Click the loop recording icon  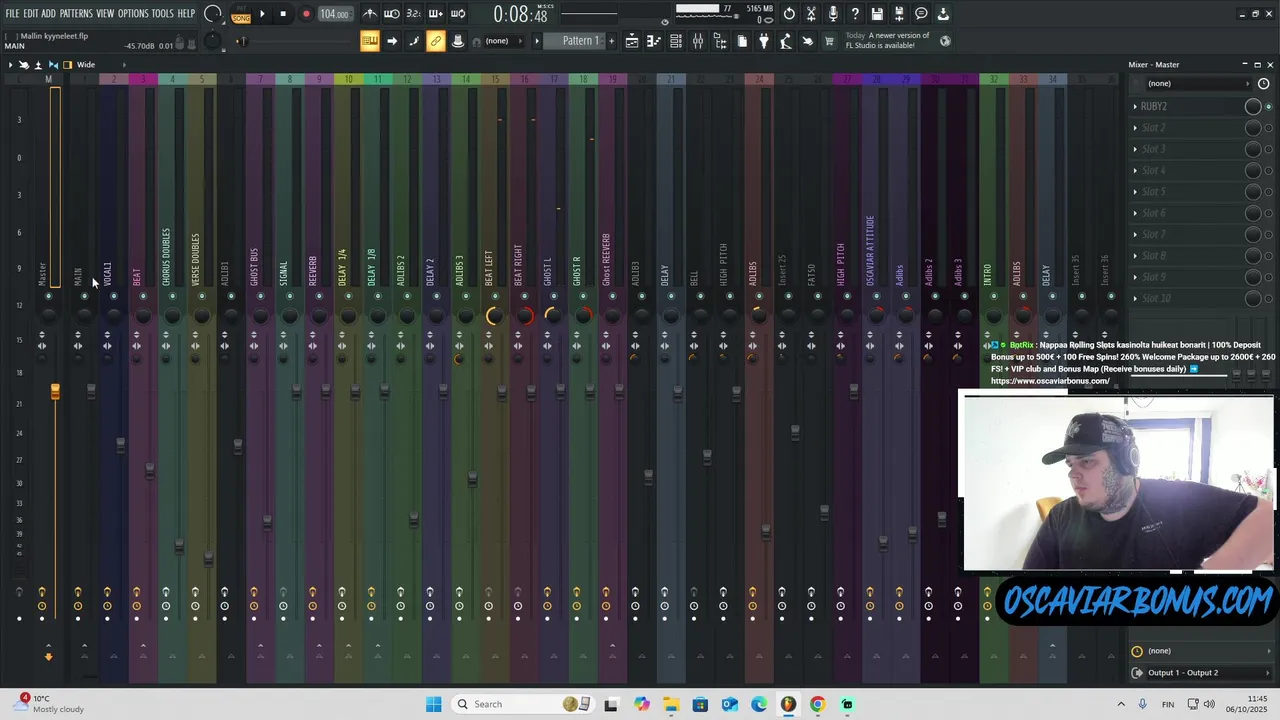click(458, 14)
